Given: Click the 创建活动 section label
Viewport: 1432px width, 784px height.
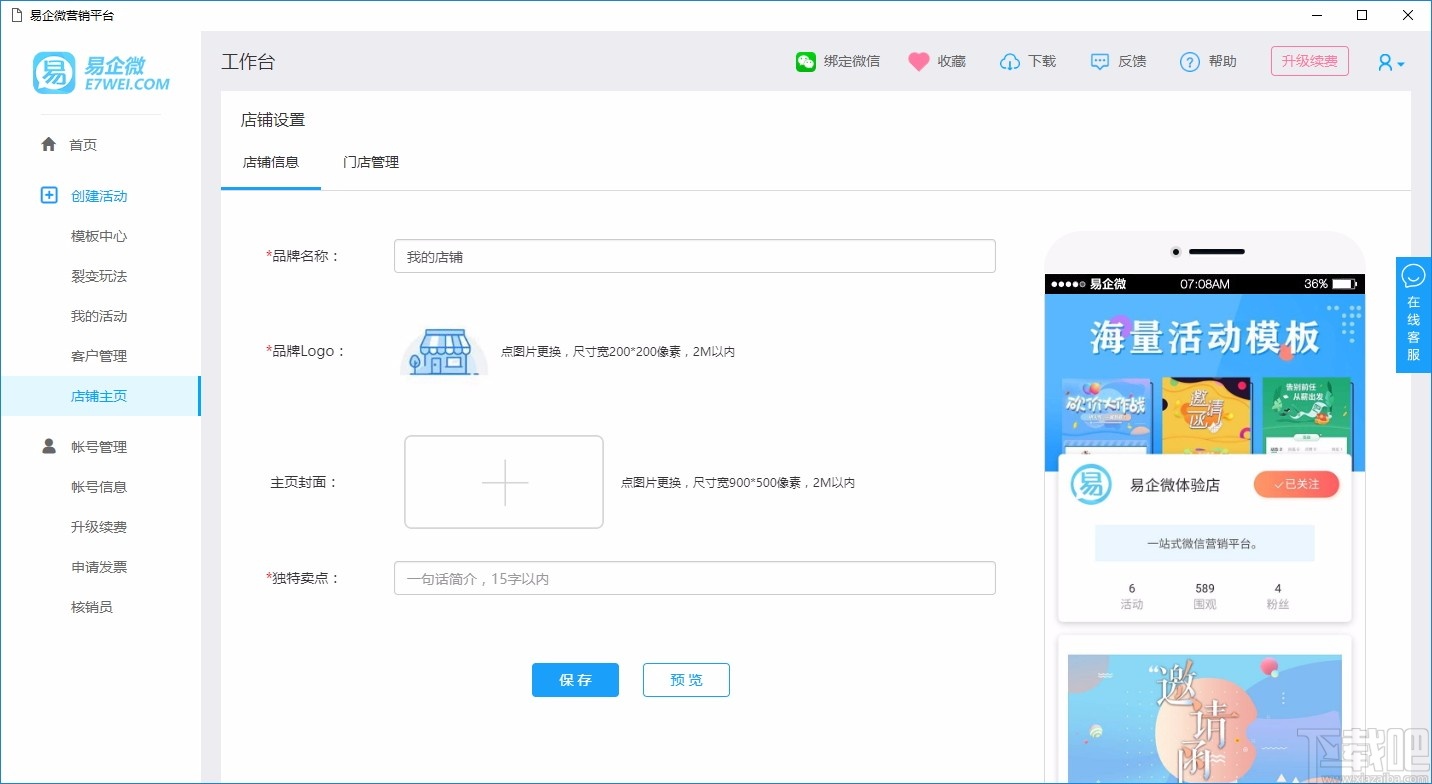Looking at the screenshot, I should point(99,196).
